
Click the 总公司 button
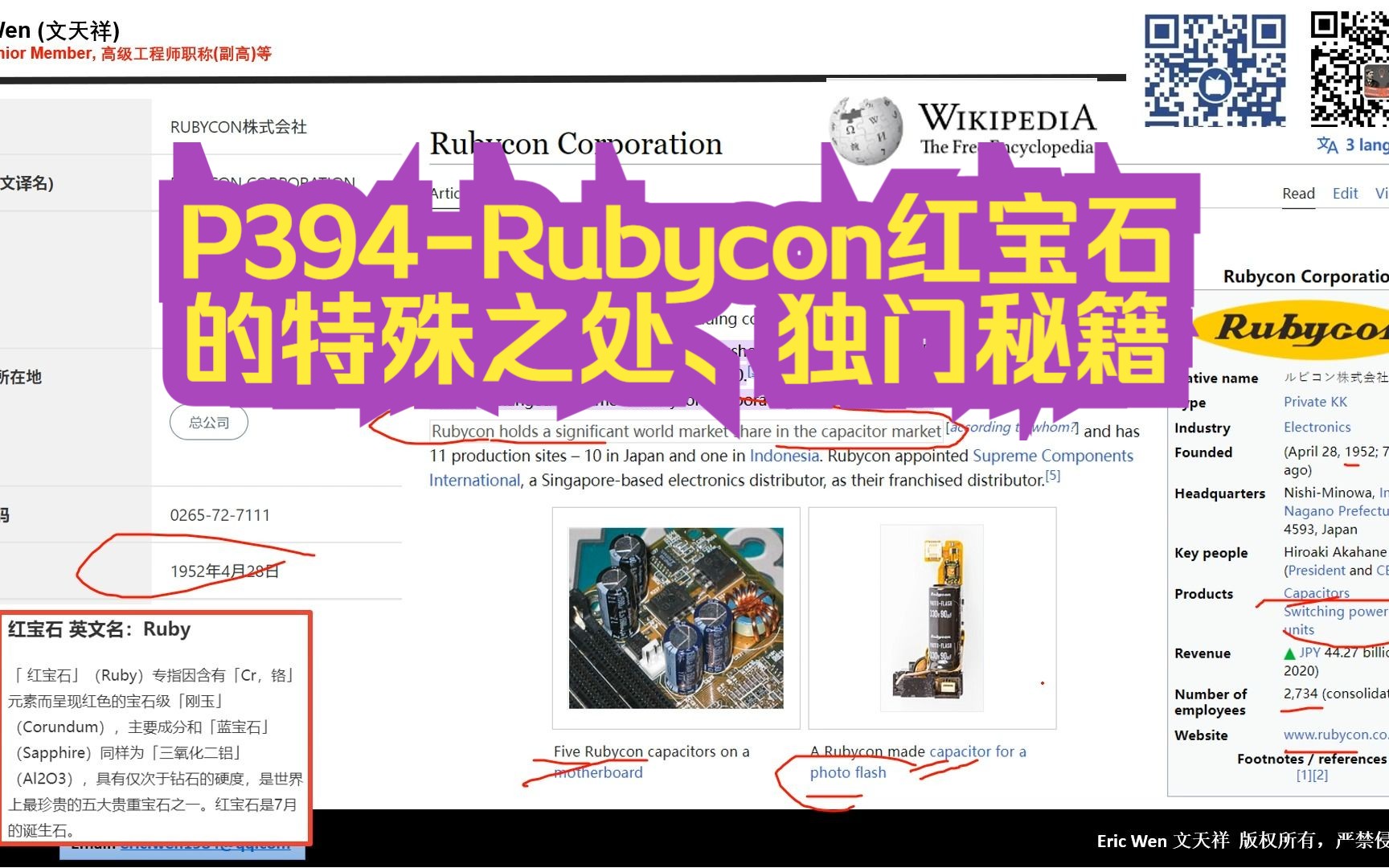pos(209,423)
